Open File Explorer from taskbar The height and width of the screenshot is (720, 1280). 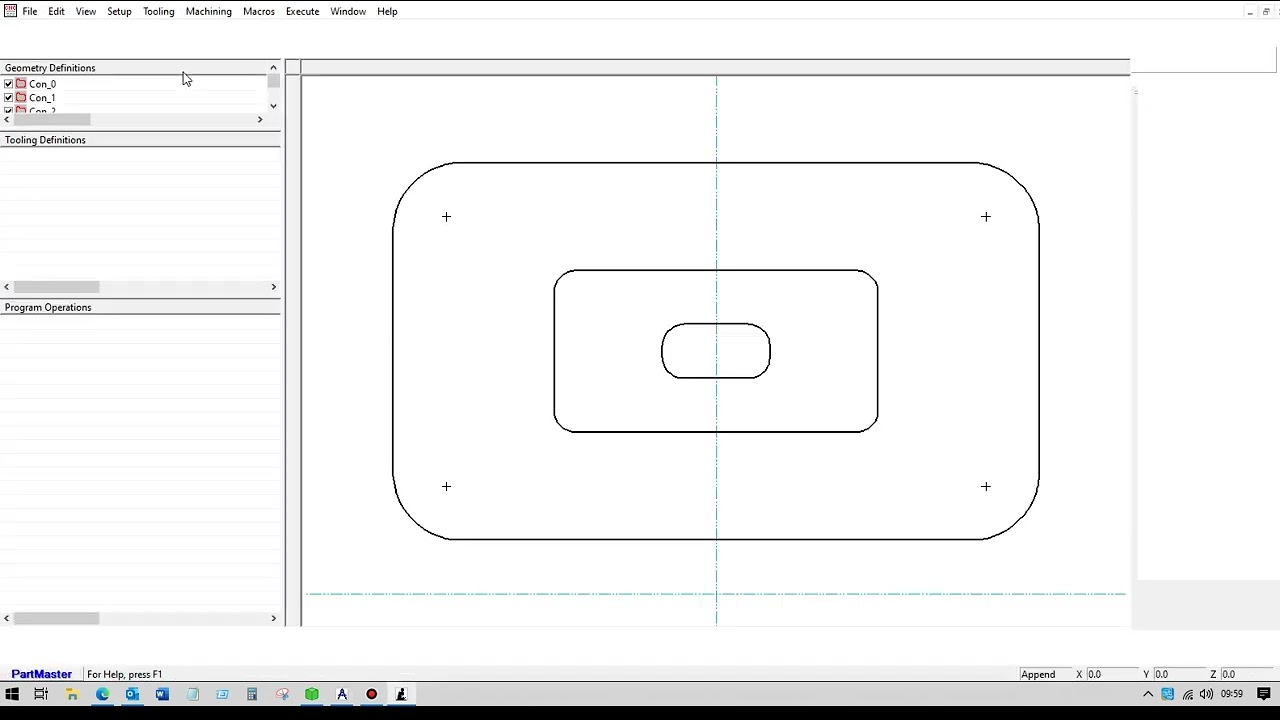pos(72,694)
